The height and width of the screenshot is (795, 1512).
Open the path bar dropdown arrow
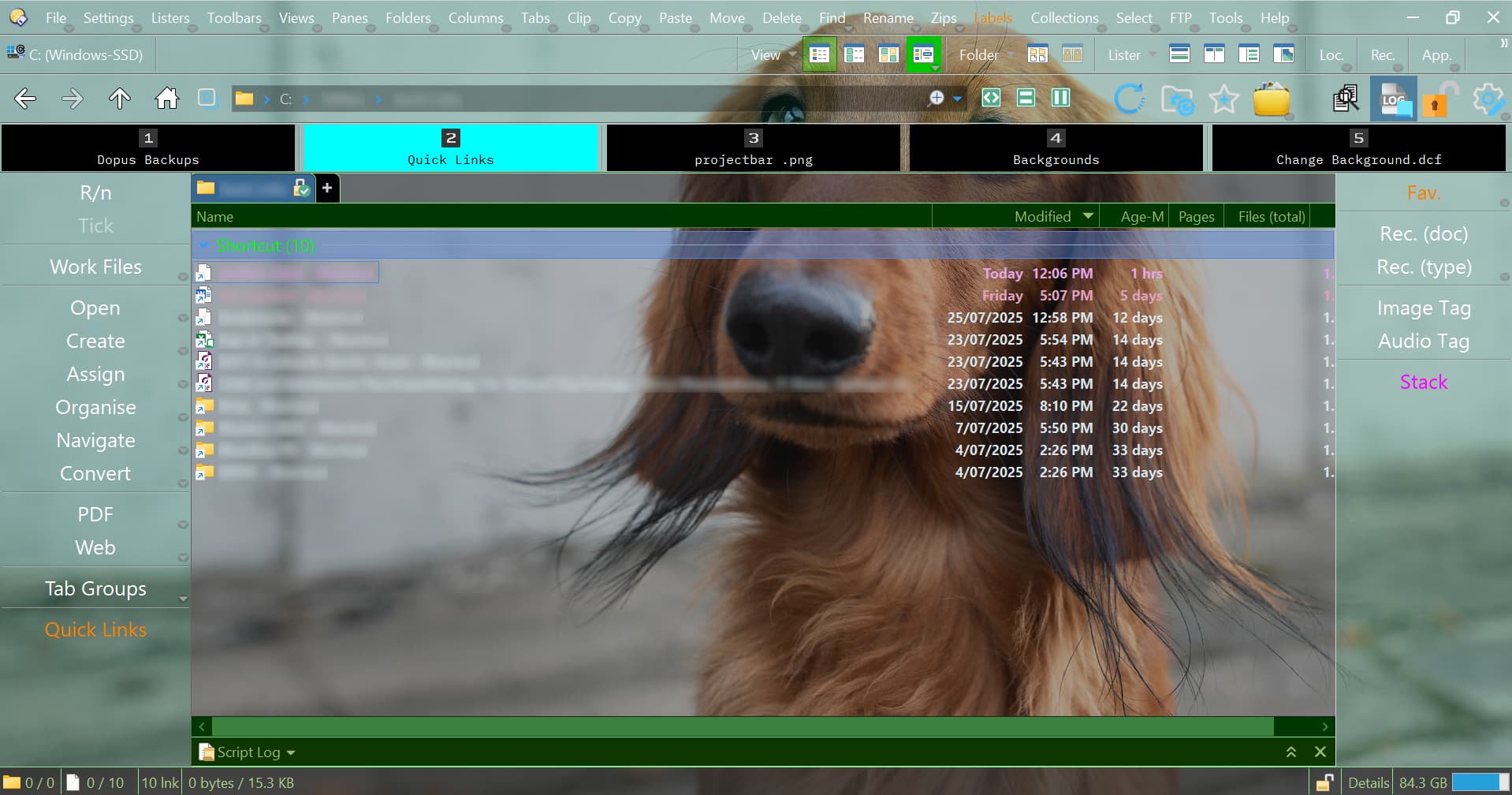(x=957, y=99)
